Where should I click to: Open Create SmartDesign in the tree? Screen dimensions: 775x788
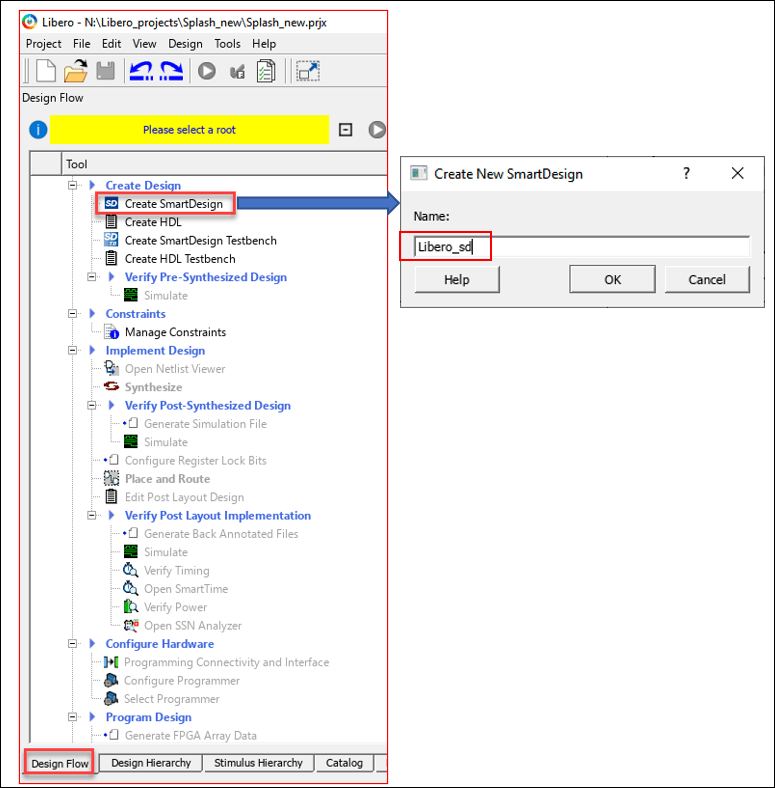tap(173, 204)
